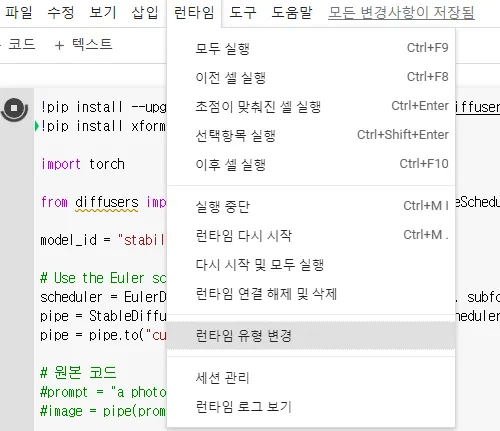Open the 도구 menu
This screenshot has height=431, width=500.
(243, 13)
